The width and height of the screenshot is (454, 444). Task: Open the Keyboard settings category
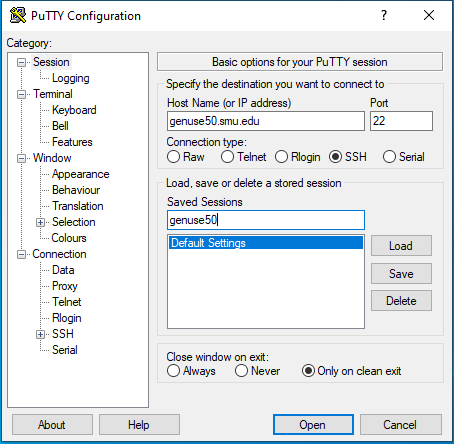click(74, 110)
